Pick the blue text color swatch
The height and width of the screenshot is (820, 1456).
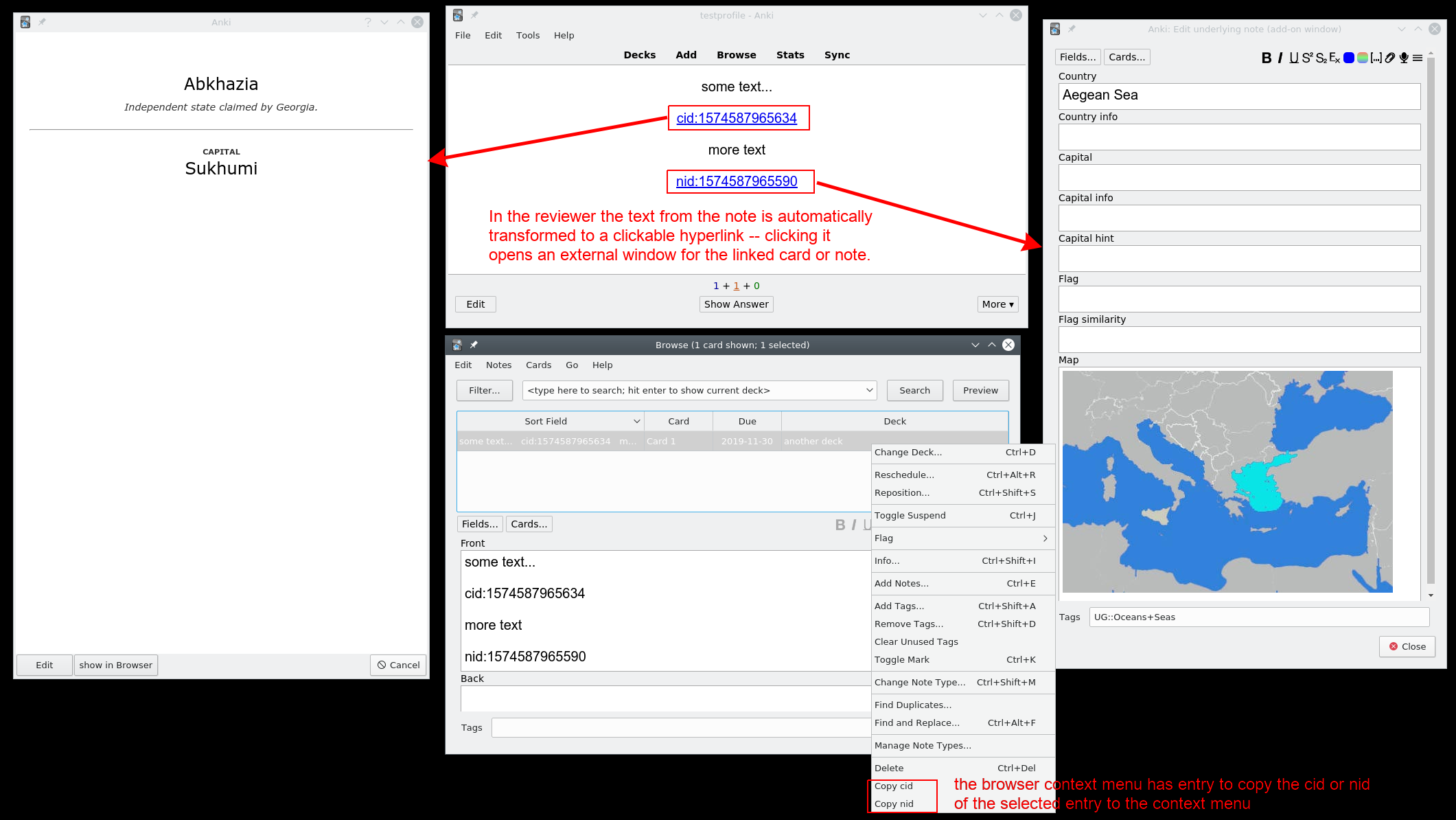(1349, 58)
